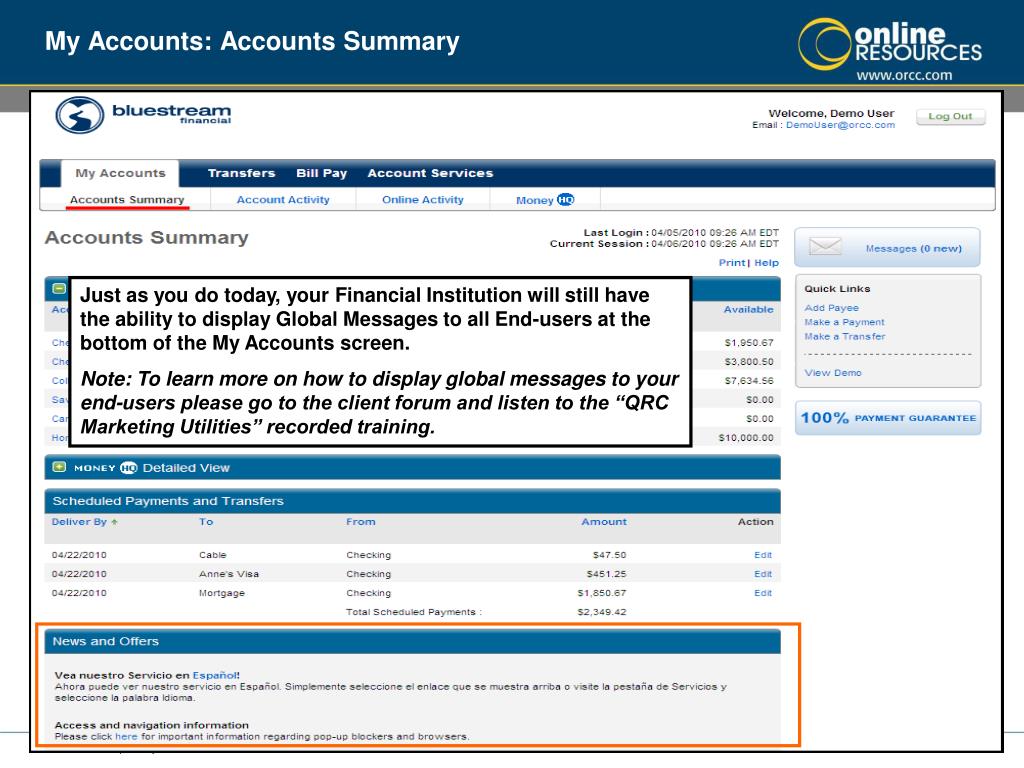
Task: Click the sort arrow next to Deliver By
Action: tap(114, 522)
